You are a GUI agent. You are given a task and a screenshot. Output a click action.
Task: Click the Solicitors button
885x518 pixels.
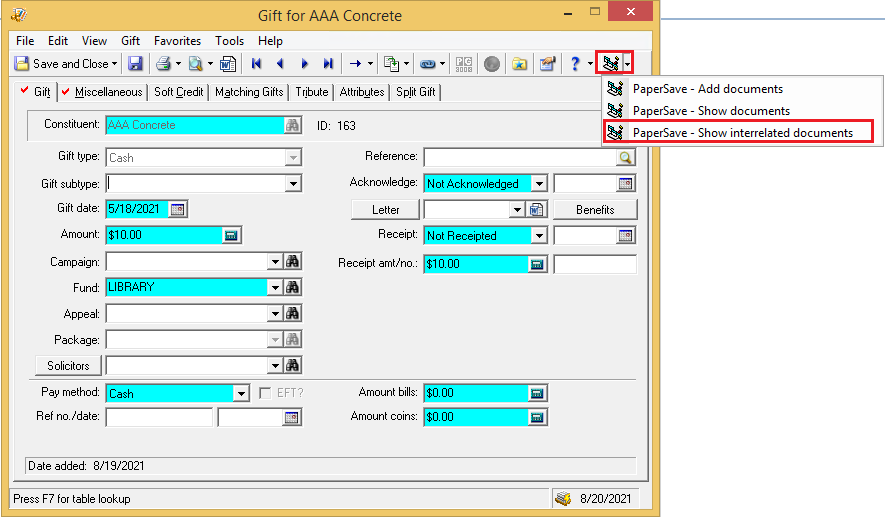pyautogui.click(x=68, y=366)
